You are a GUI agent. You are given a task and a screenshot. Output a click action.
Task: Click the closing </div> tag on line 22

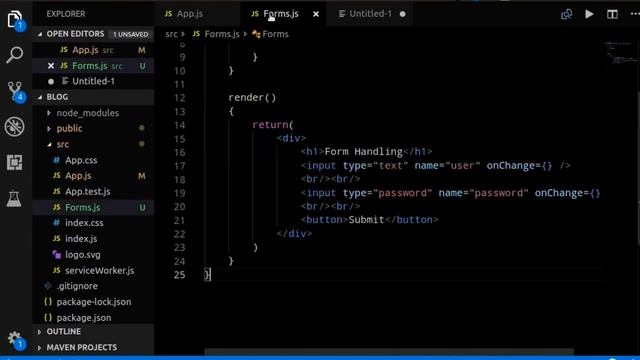click(294, 233)
